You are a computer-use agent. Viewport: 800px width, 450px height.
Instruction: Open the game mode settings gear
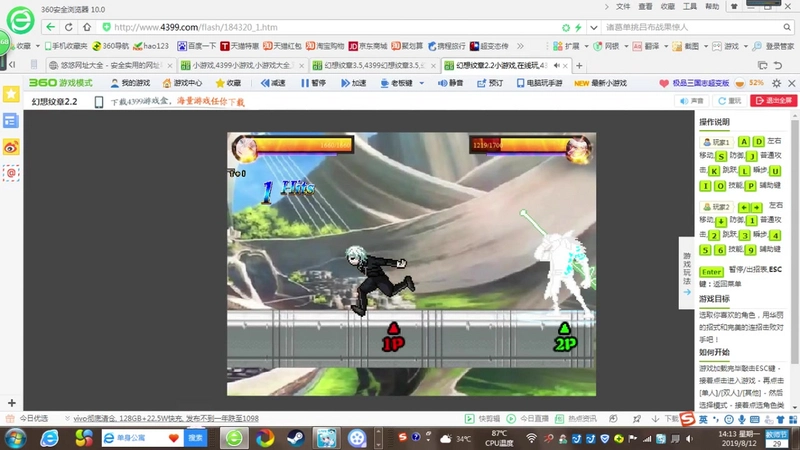[x=777, y=83]
